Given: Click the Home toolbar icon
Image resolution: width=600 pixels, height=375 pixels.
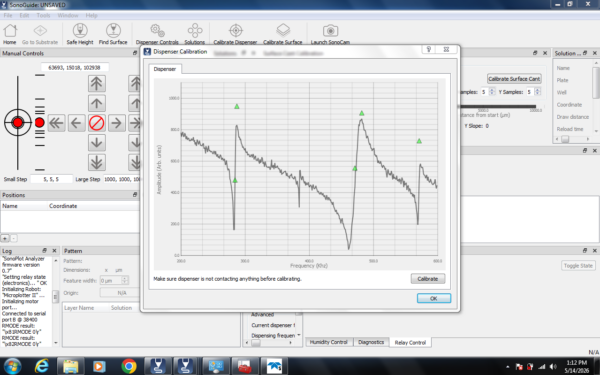Looking at the screenshot, I should [10, 34].
